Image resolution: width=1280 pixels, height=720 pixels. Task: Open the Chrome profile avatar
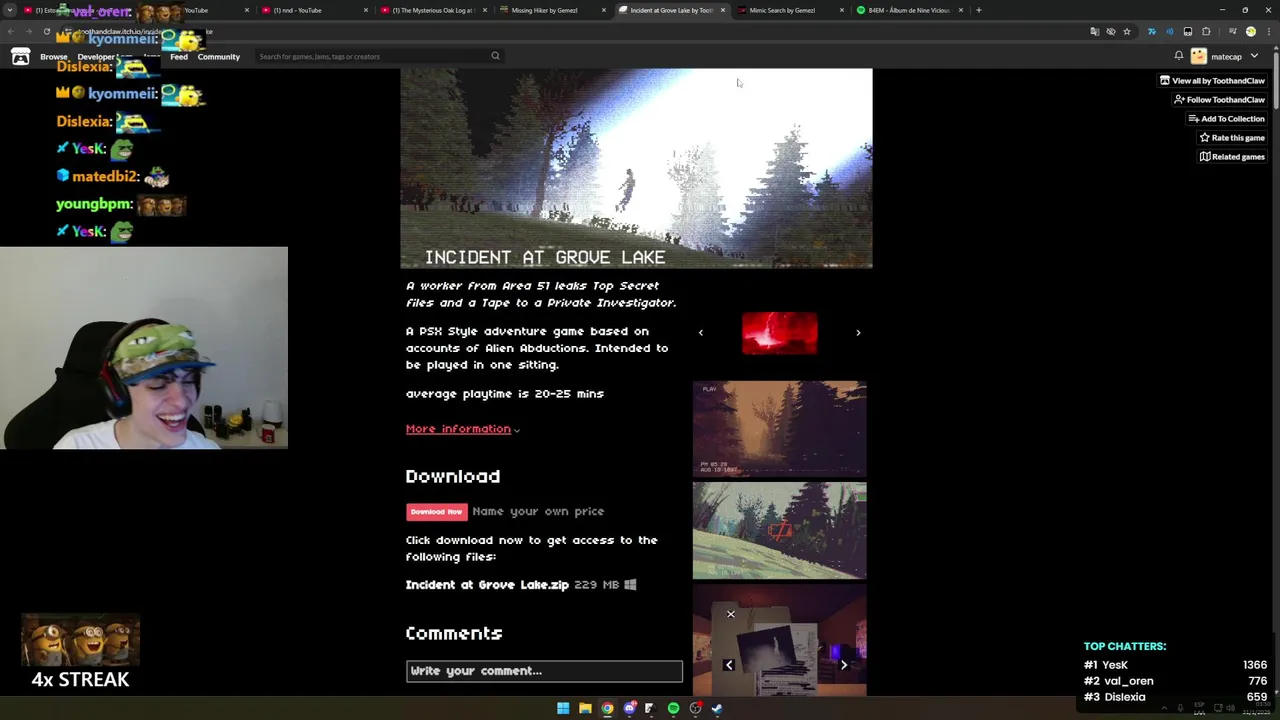click(1251, 32)
